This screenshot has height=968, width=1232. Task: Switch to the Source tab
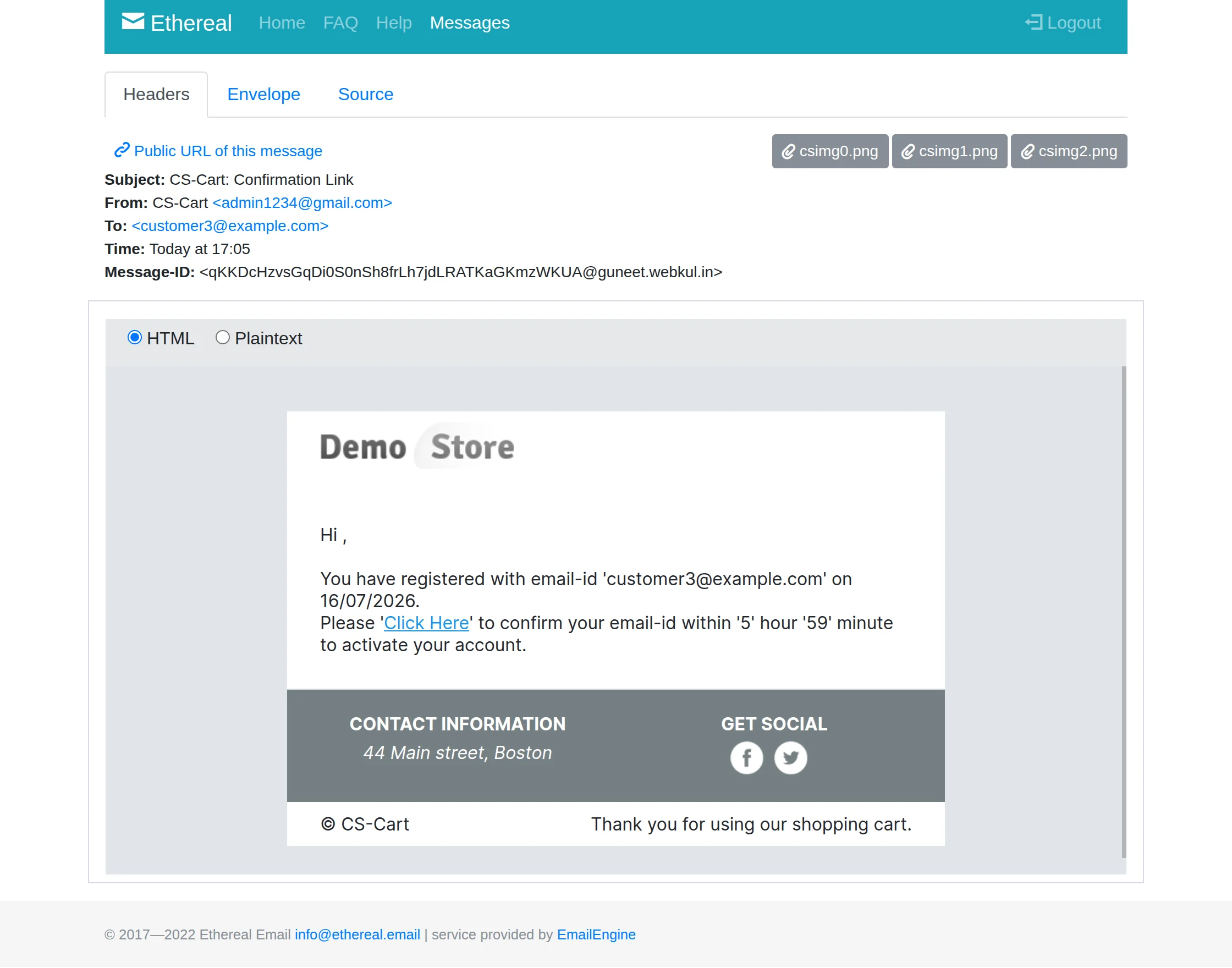[366, 94]
